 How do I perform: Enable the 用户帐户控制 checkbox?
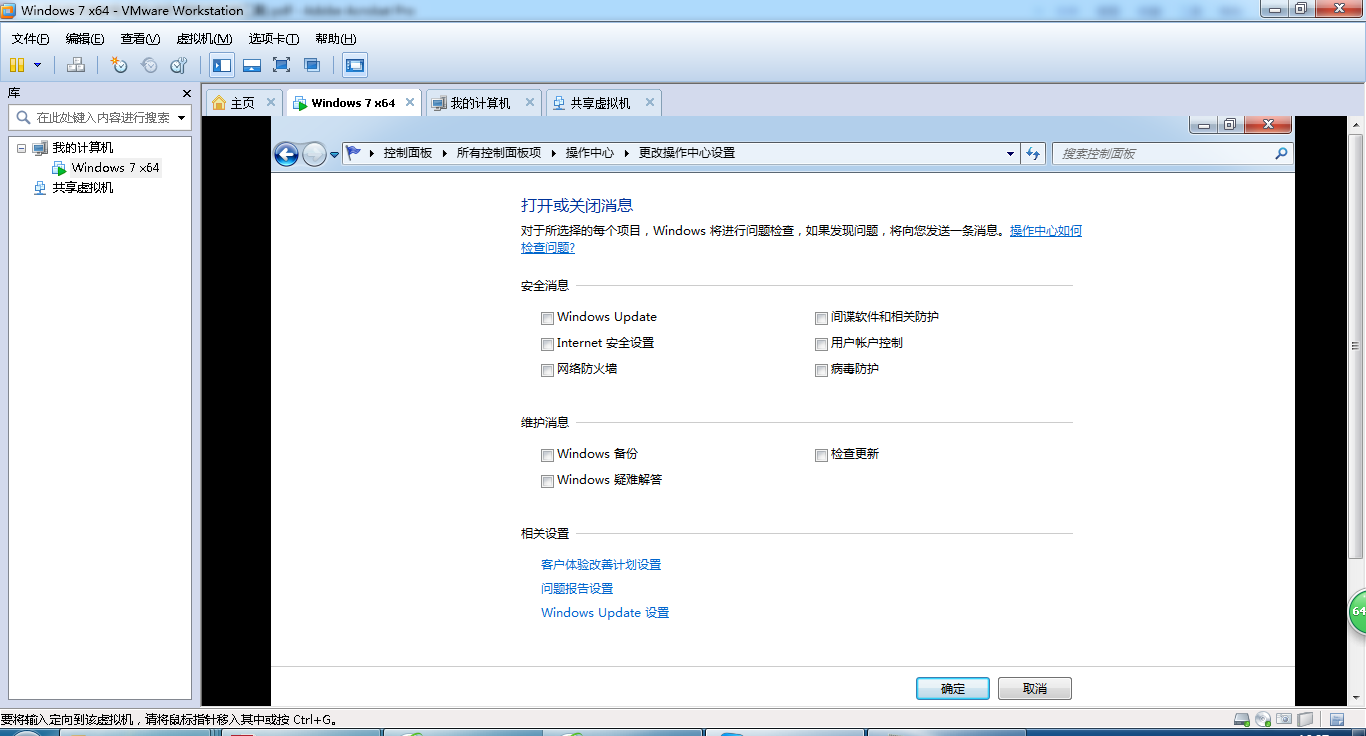(x=821, y=344)
